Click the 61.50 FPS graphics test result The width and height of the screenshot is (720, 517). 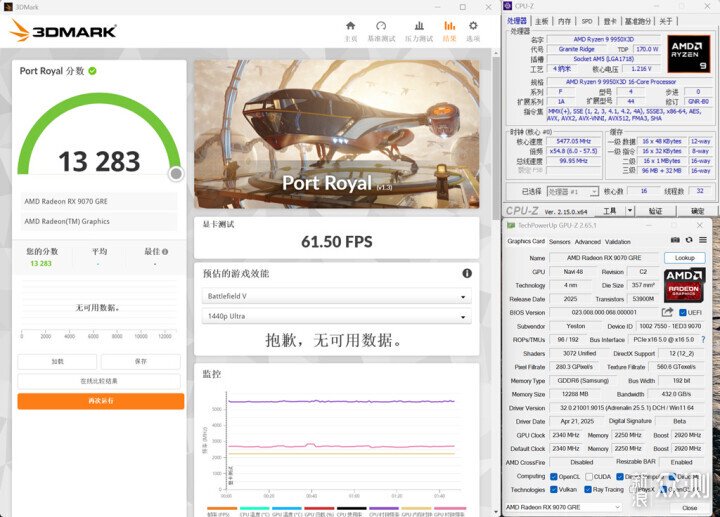(x=337, y=242)
